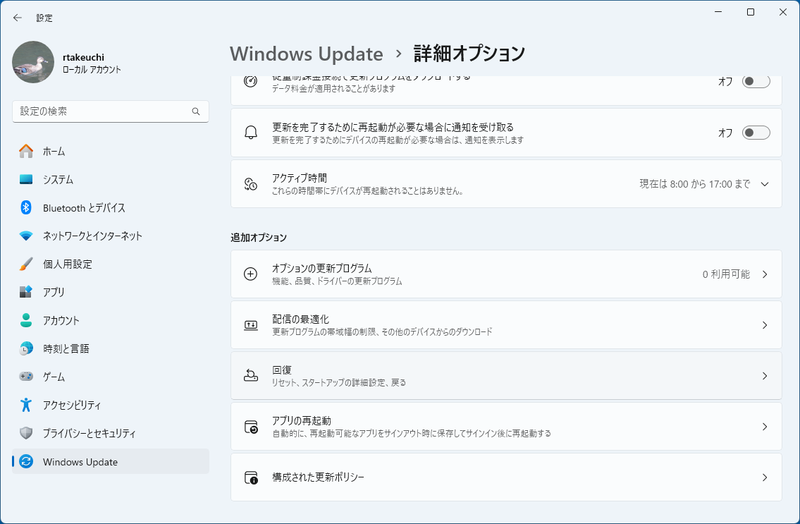Image resolution: width=800 pixels, height=524 pixels.
Task: Click the chevron on the 構成された更新ポリシー row
Action: click(764, 478)
